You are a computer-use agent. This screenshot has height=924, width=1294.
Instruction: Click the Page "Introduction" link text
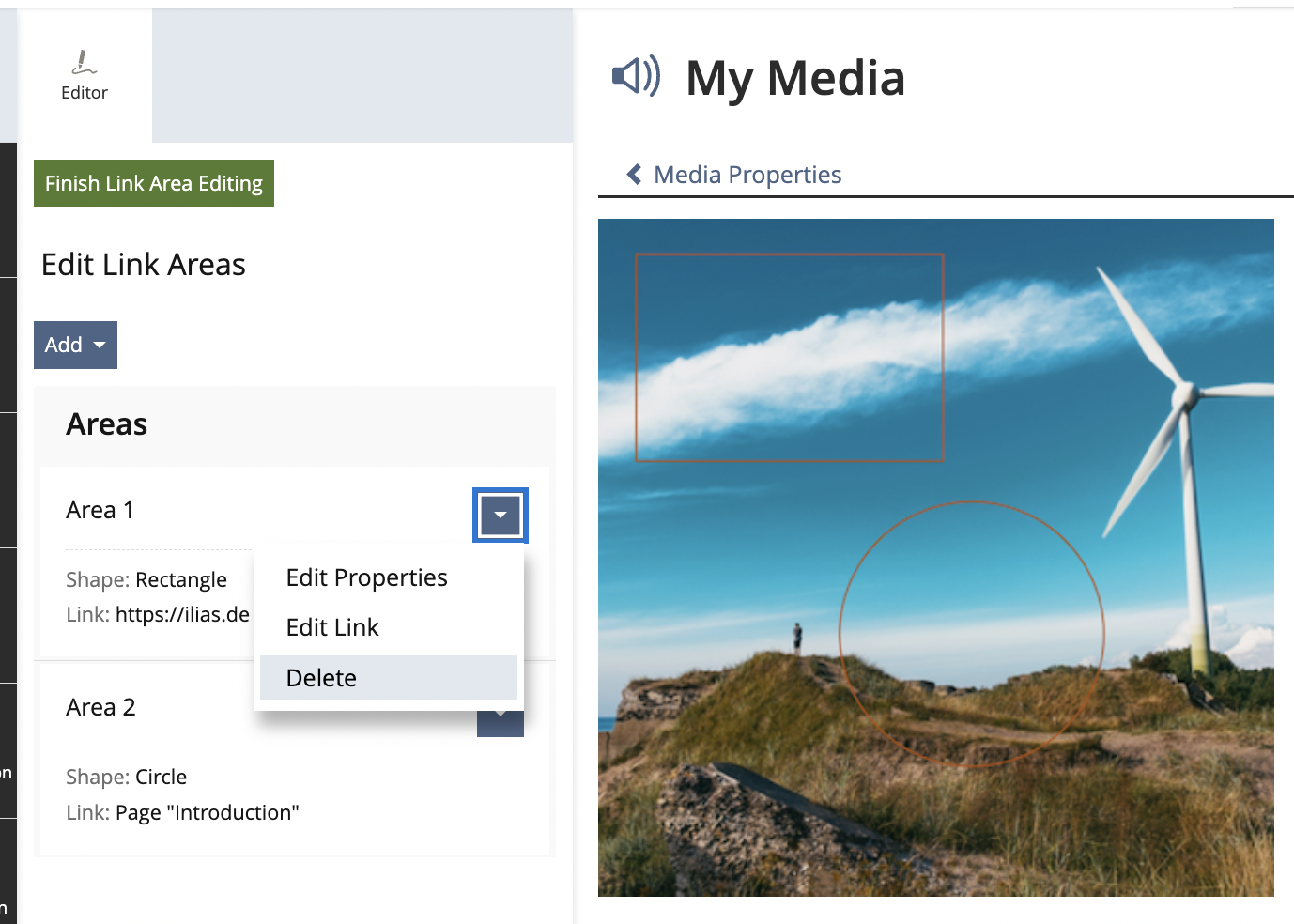[x=207, y=812]
